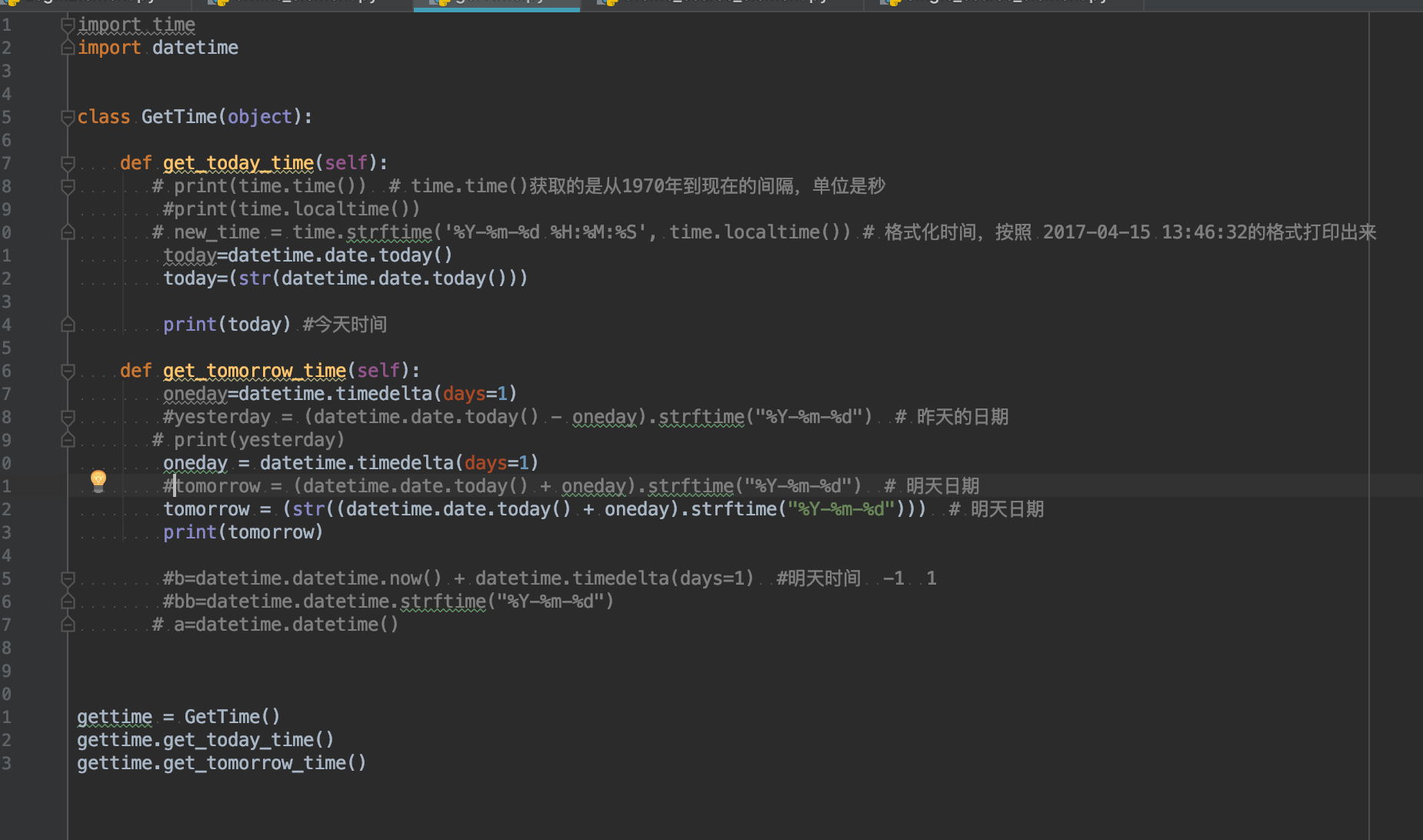This screenshot has height=840, width=1423.
Task: Click 'object' in the class declaration
Action: [x=260, y=117]
